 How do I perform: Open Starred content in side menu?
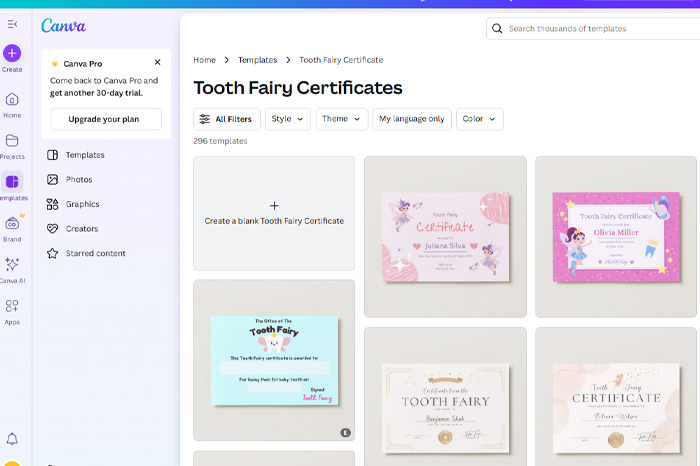(96, 253)
